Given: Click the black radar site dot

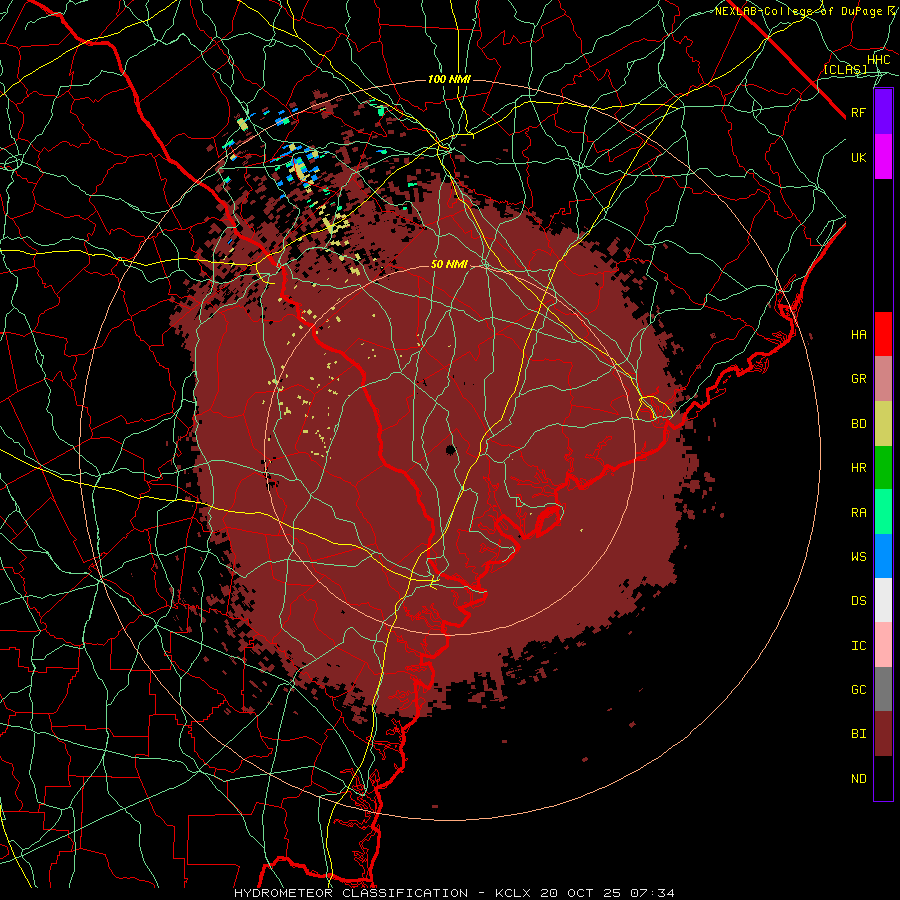Looking at the screenshot, I should [x=450, y=449].
